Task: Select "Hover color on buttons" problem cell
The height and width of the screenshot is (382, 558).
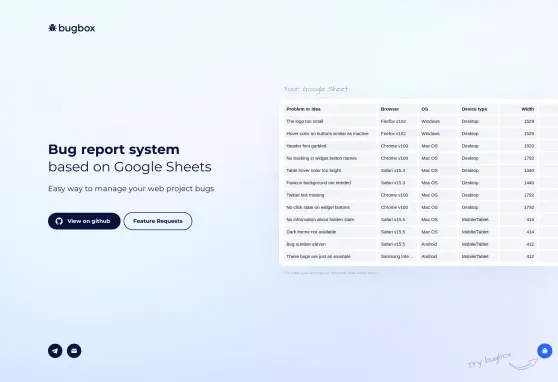Action: coord(330,134)
